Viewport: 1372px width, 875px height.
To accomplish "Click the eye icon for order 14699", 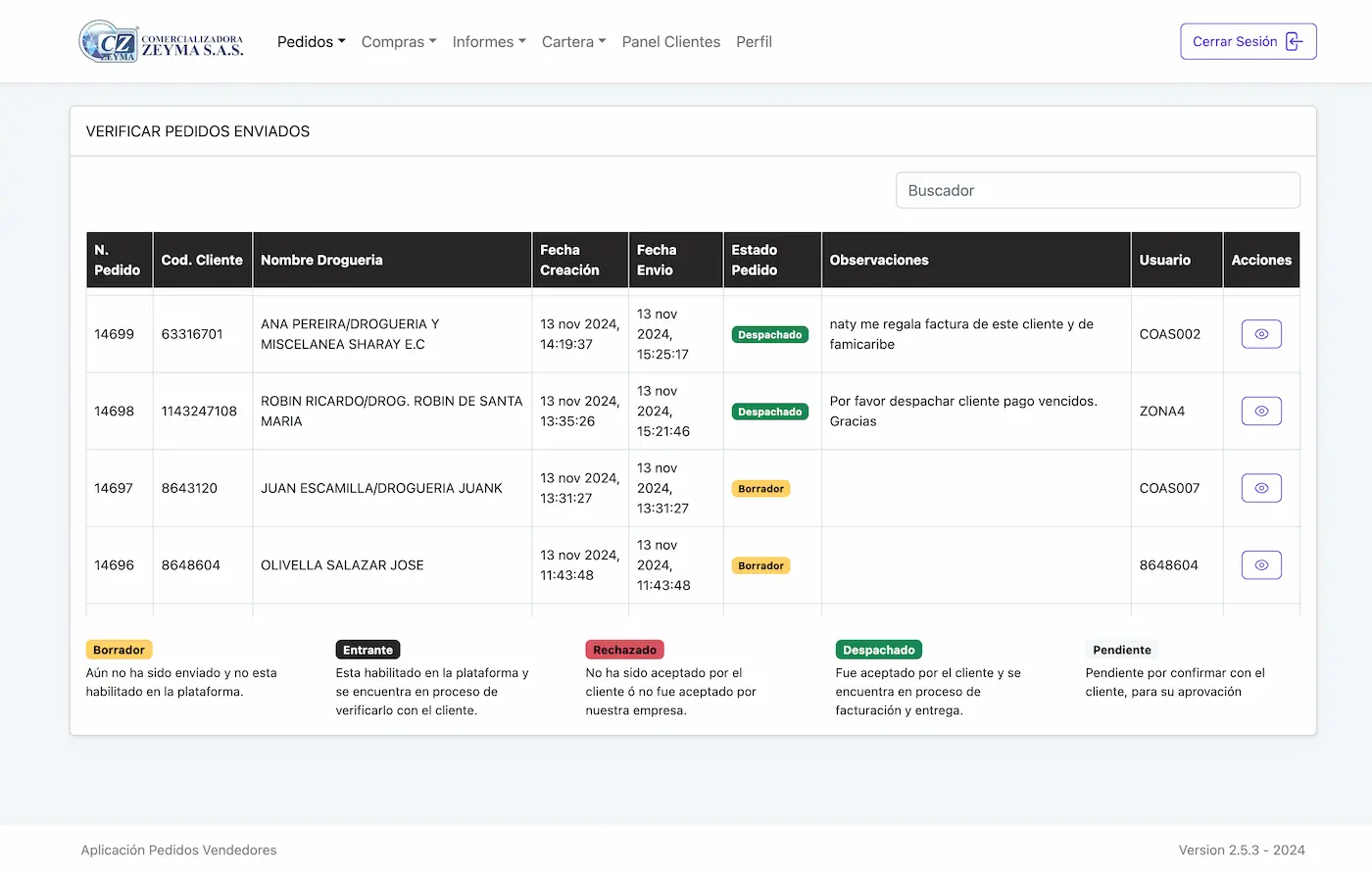I will [x=1261, y=334].
